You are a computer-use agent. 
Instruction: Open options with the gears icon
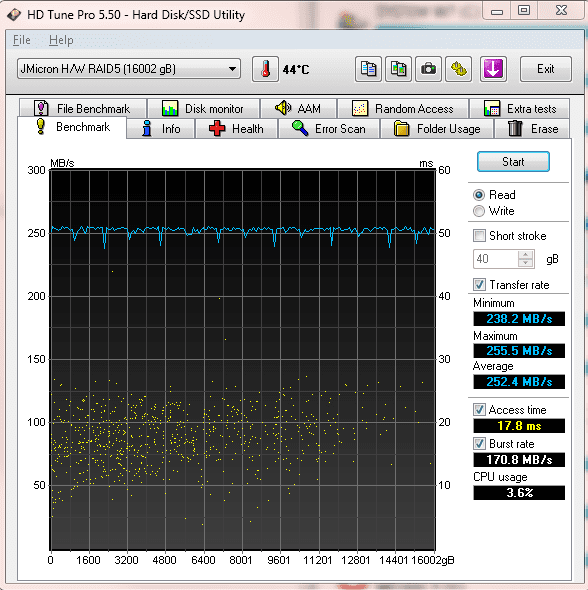[459, 69]
